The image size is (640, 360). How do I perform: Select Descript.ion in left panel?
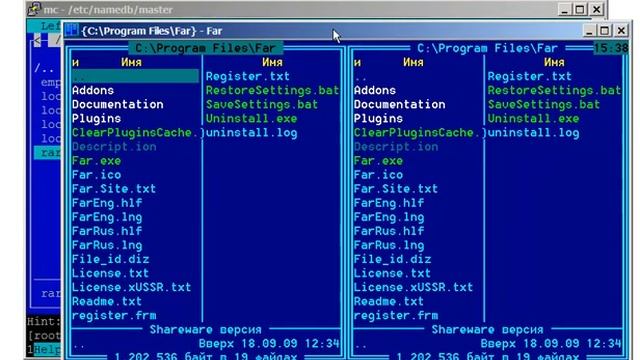click(x=114, y=147)
